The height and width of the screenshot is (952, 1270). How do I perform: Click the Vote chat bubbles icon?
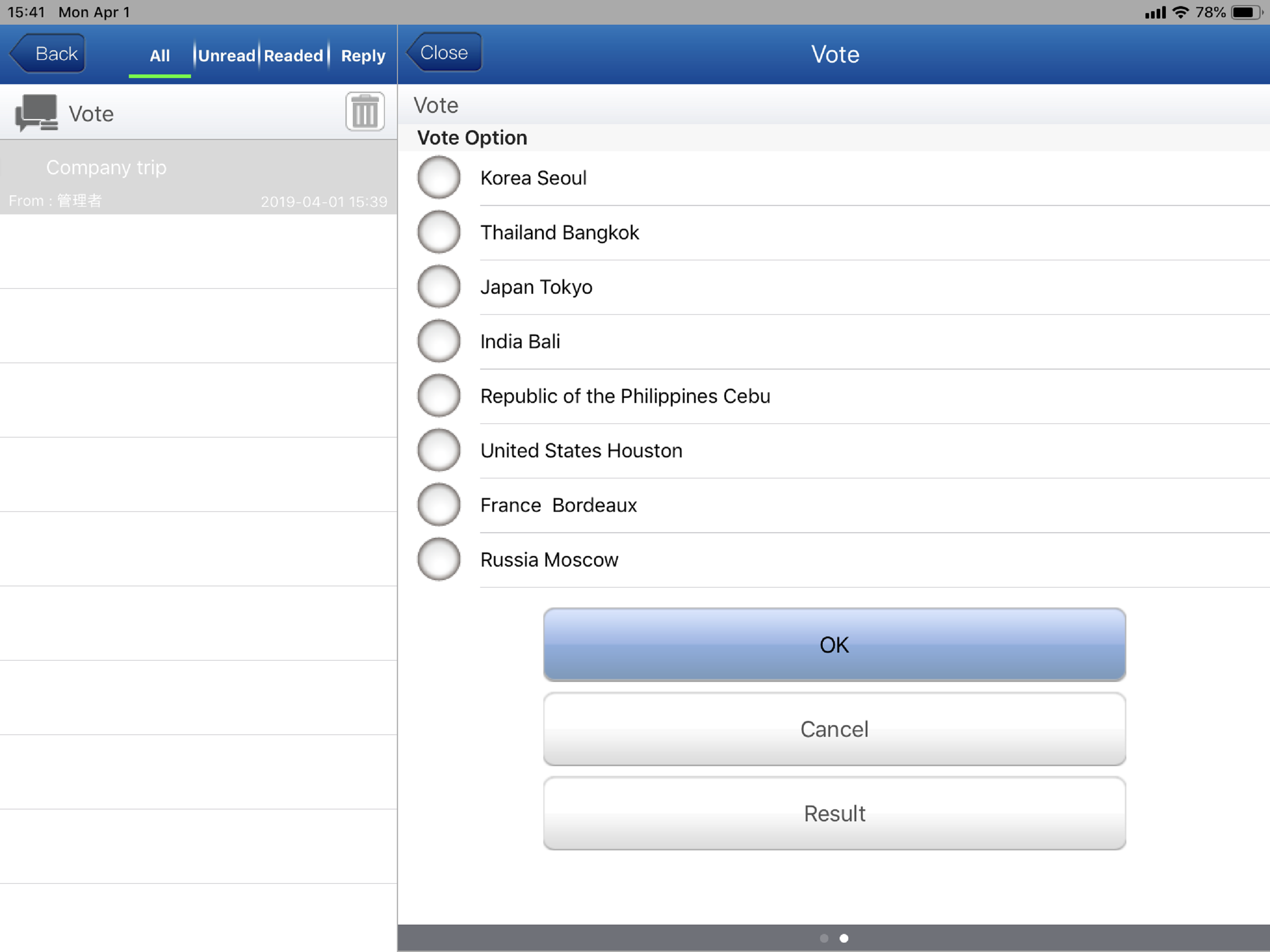click(36, 112)
